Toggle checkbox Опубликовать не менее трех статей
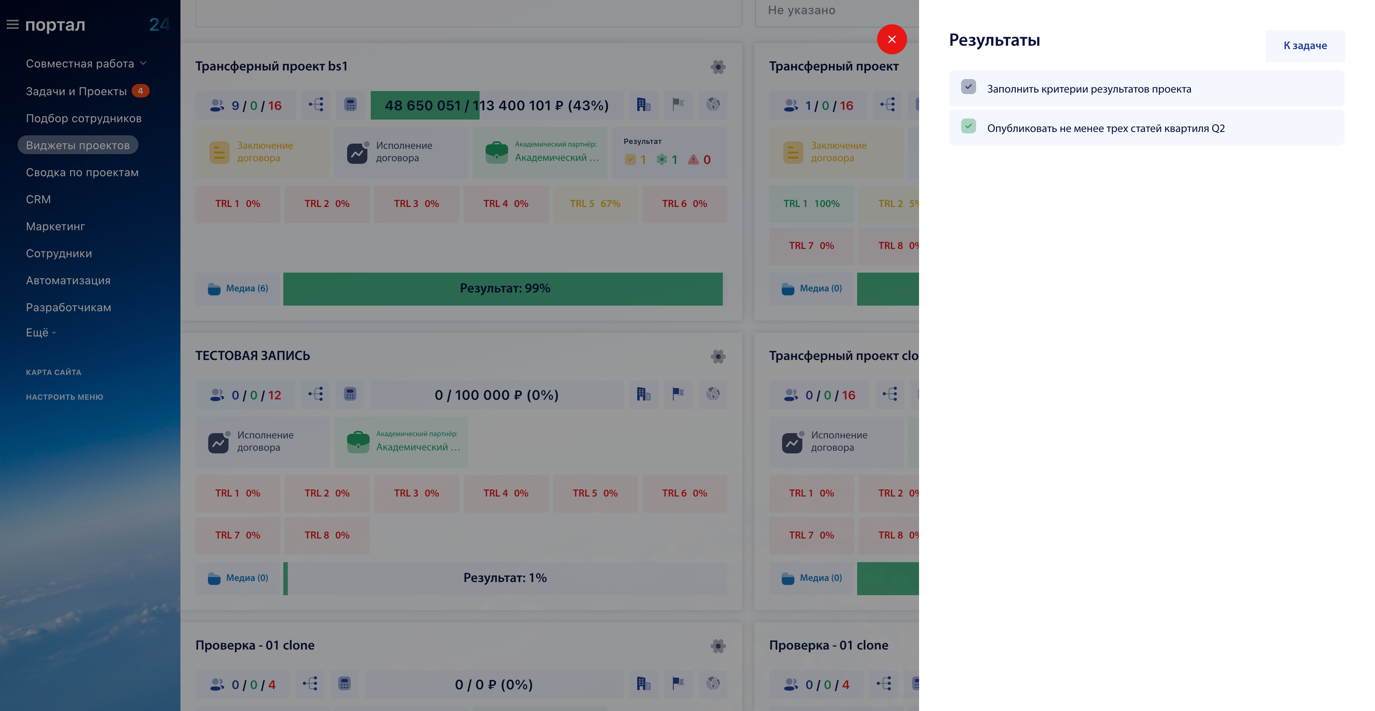Screen dimensions: 1375x711 [968, 126]
